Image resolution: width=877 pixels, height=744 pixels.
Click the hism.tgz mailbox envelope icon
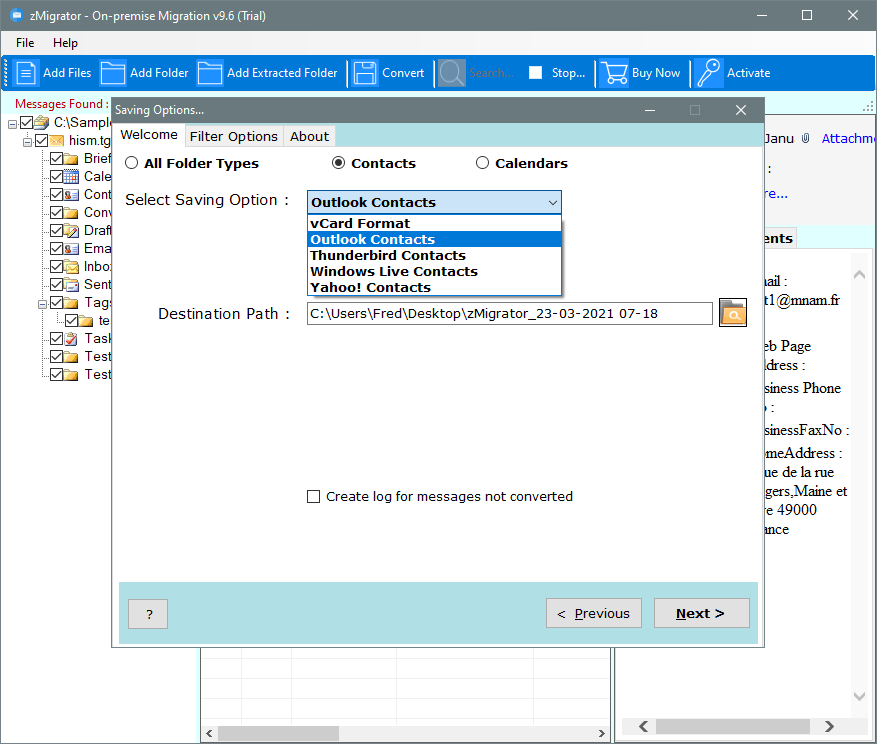click(56, 140)
